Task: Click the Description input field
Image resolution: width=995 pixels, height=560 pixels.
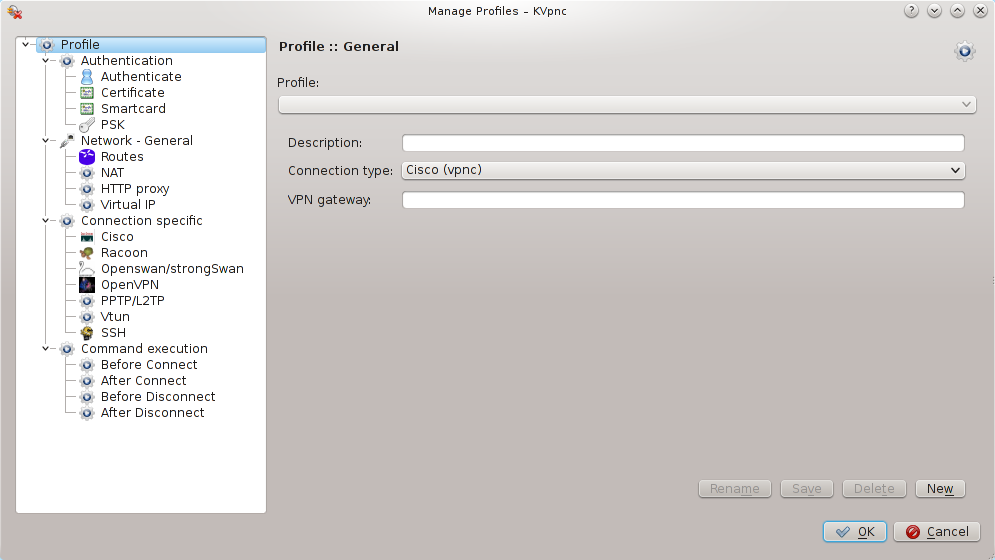Action: 683,143
